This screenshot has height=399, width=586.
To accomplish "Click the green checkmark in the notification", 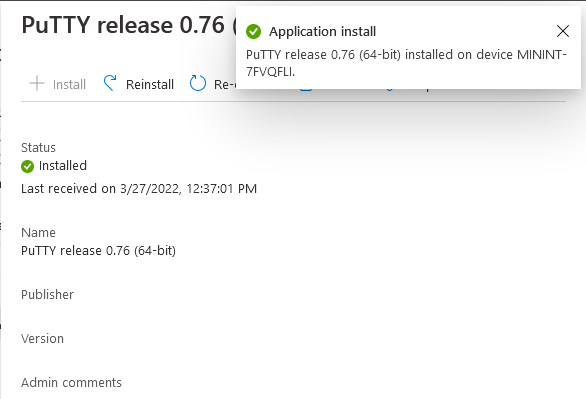I will (253, 31).
